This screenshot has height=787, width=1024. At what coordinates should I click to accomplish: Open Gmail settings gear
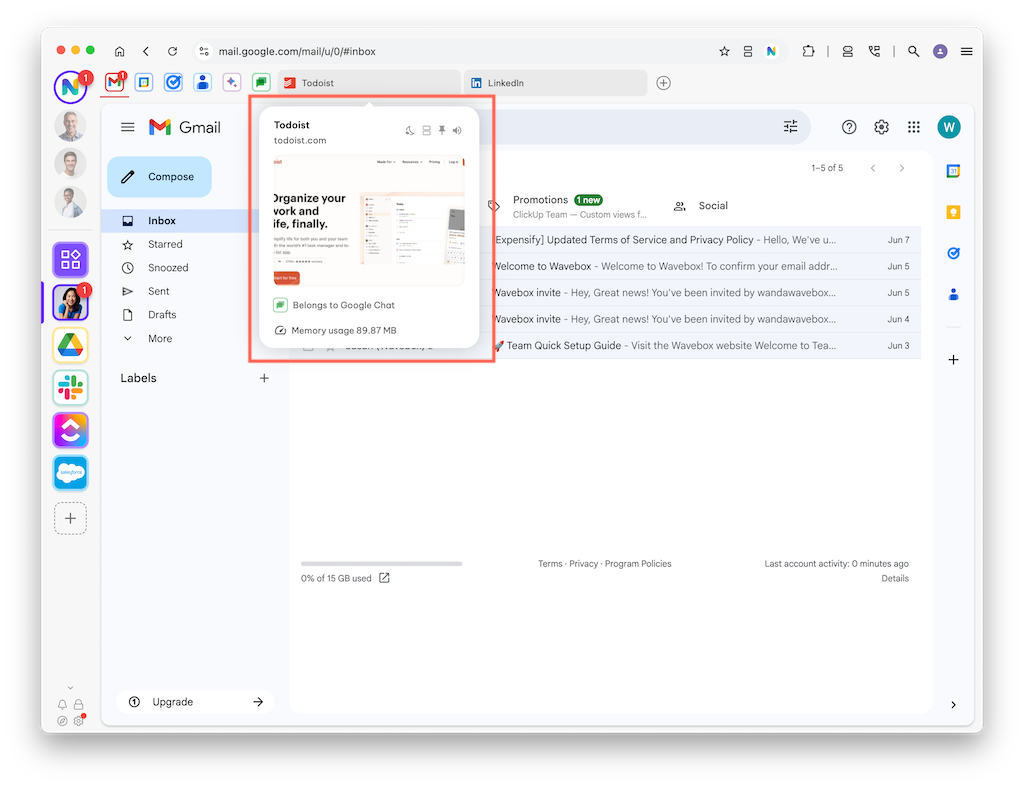click(x=882, y=127)
